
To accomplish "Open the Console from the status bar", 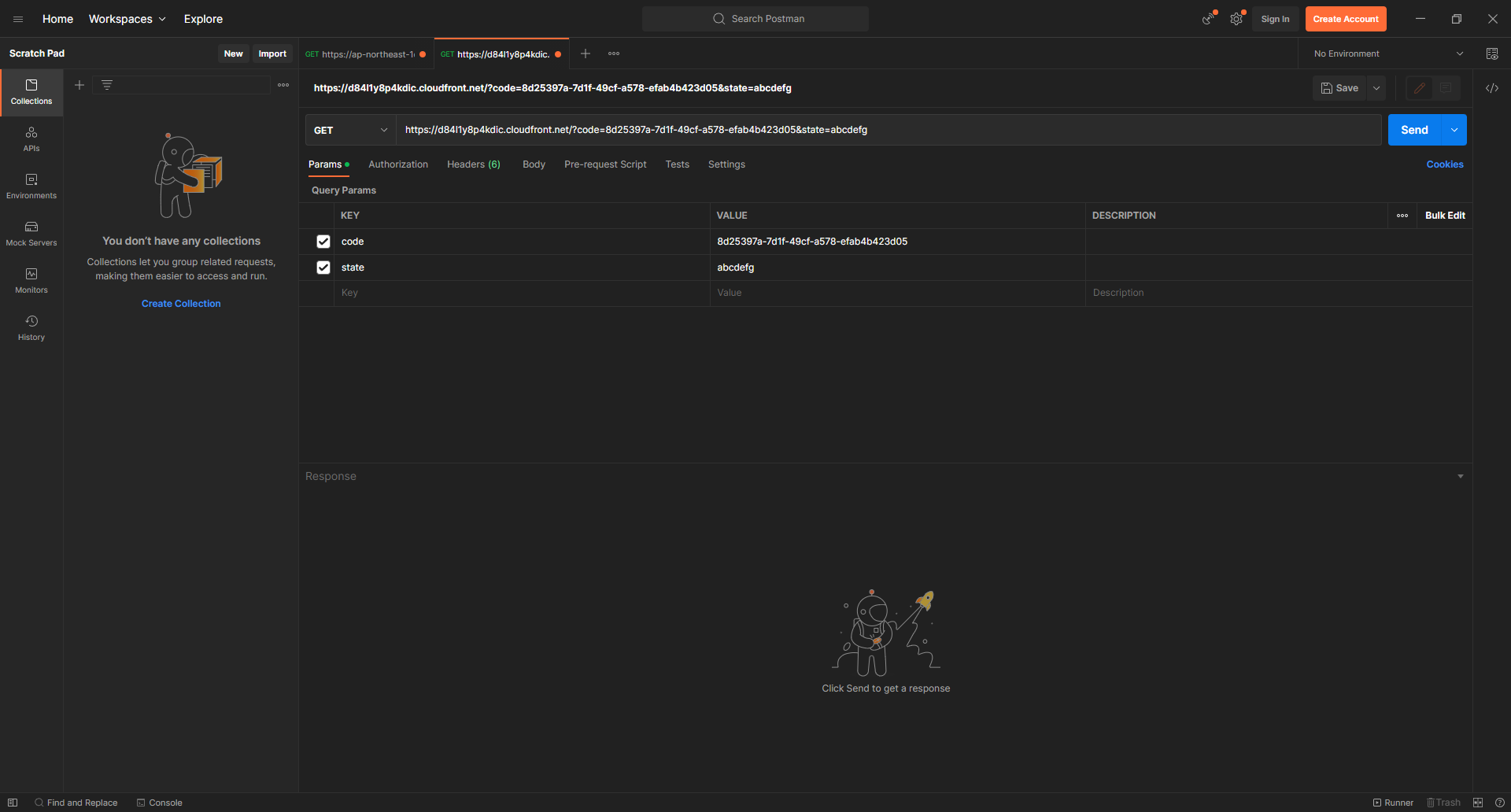I will click(160, 803).
